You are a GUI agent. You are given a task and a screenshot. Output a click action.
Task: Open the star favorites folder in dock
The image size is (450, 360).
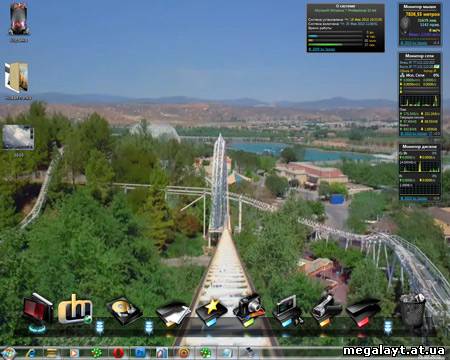pos(212,312)
